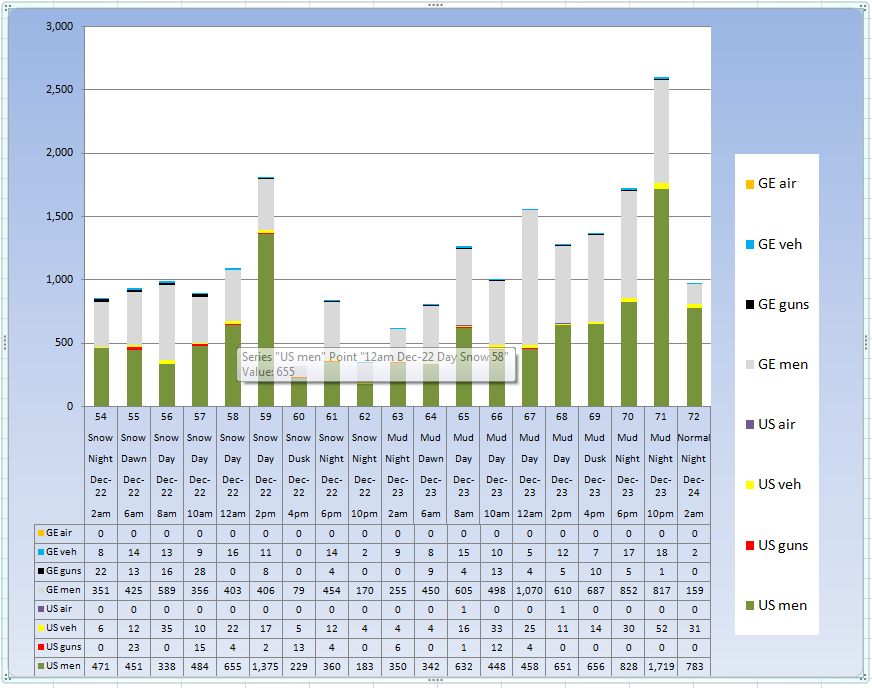Click the orange GE air legend swatch
Screen dimensions: 872x688
(750, 184)
